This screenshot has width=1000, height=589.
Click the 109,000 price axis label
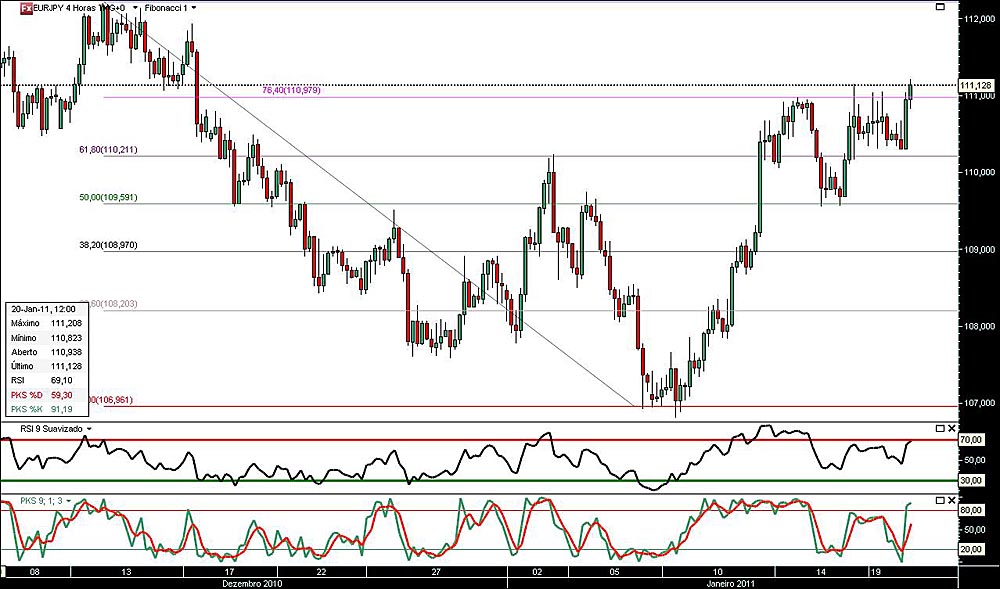(x=980, y=250)
